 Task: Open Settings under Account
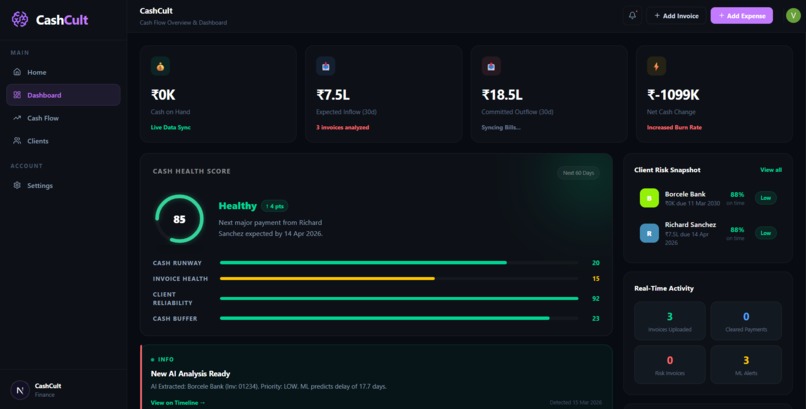tap(63, 185)
